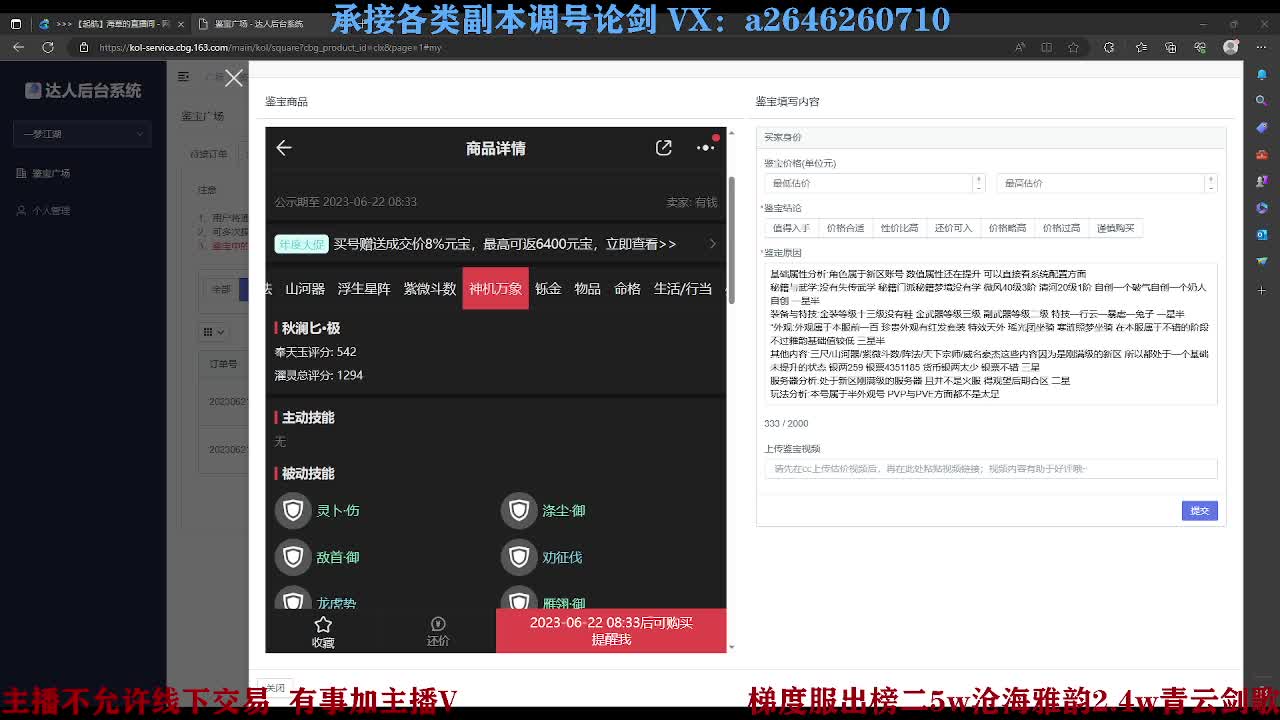
Task: Open the three-dot more menu in 商品详情
Action: (705, 148)
